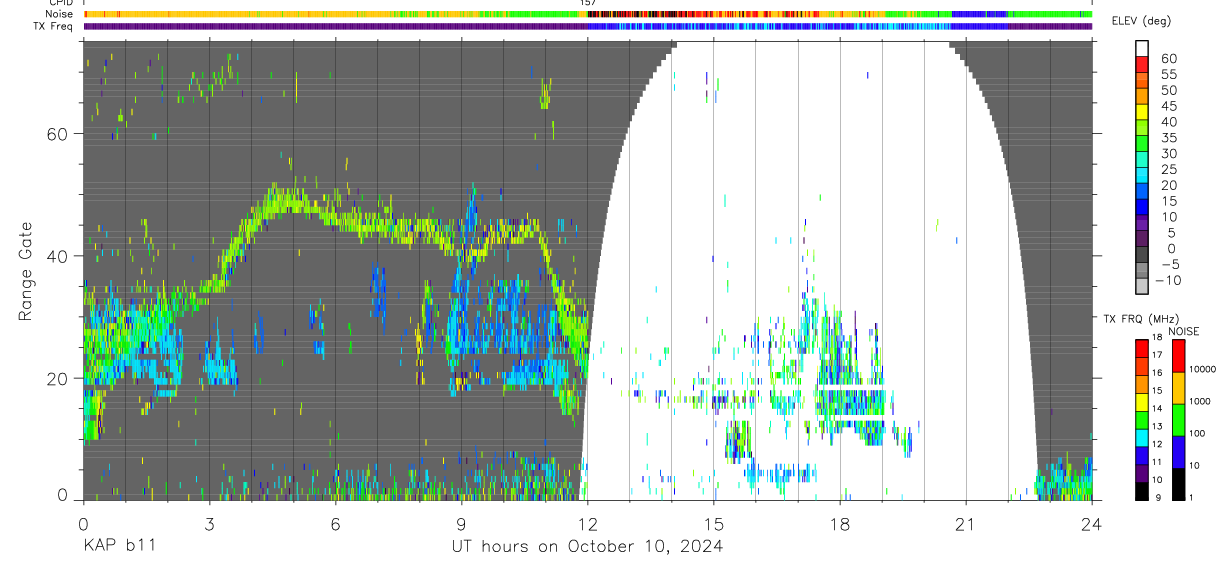Click the '15' UT hour tick label
The image size is (1228, 567).
(x=713, y=523)
